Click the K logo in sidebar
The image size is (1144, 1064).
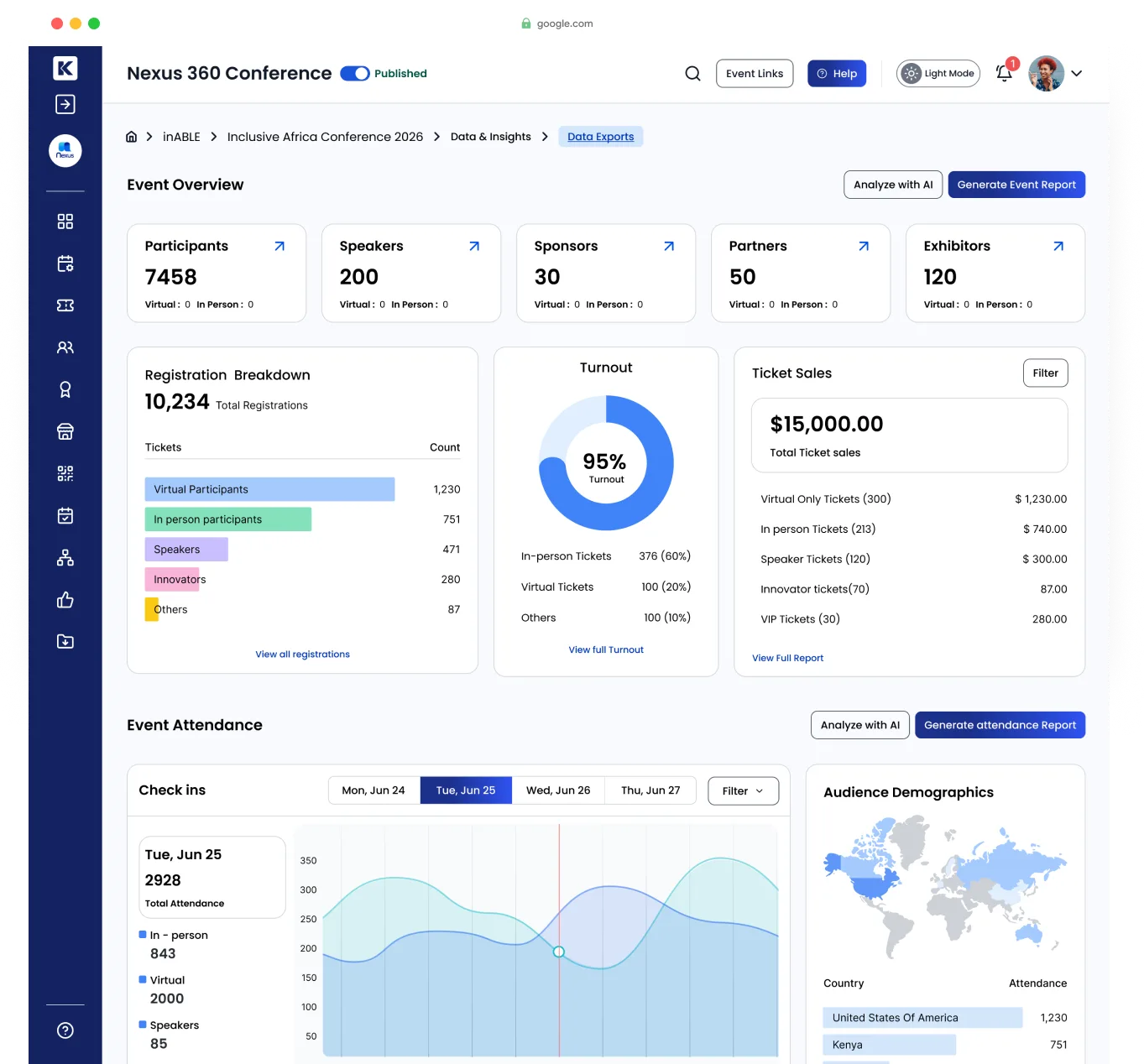[x=65, y=68]
